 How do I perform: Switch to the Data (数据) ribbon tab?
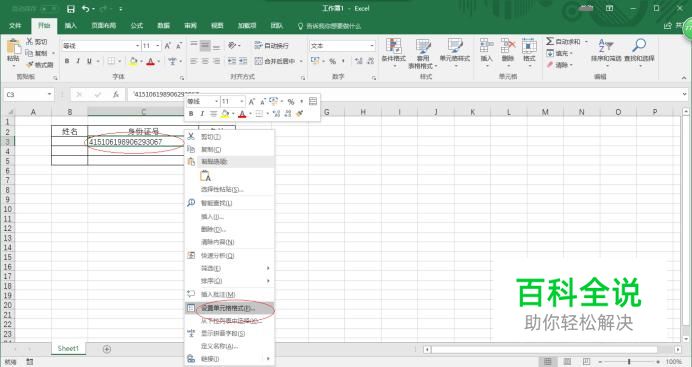click(x=164, y=26)
